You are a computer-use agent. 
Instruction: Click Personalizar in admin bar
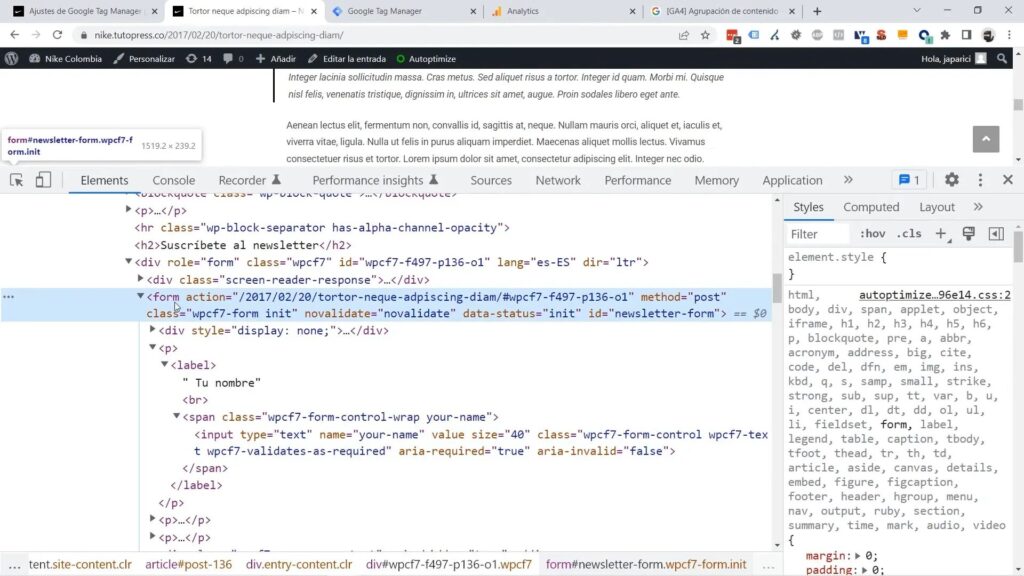click(x=144, y=59)
